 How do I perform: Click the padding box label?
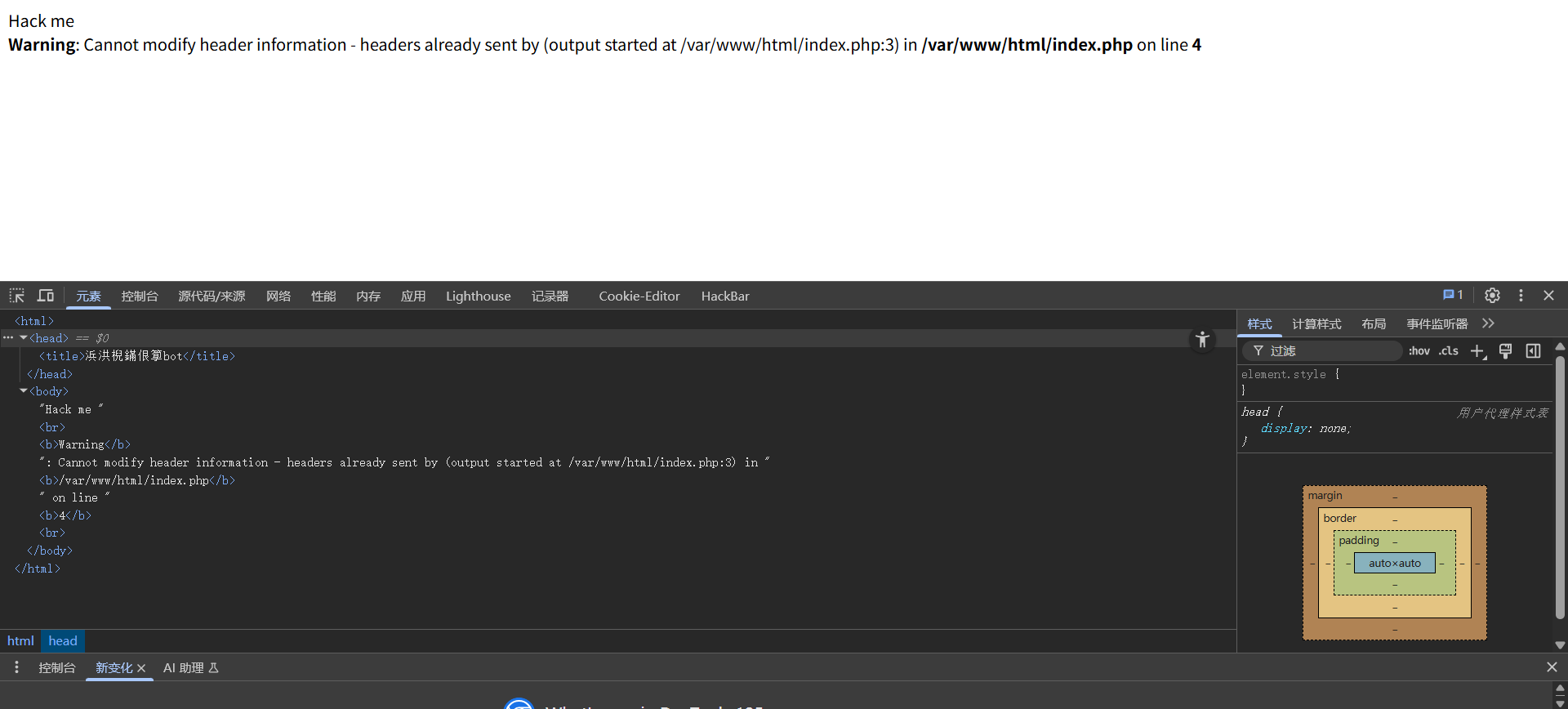pyautogui.click(x=1359, y=540)
